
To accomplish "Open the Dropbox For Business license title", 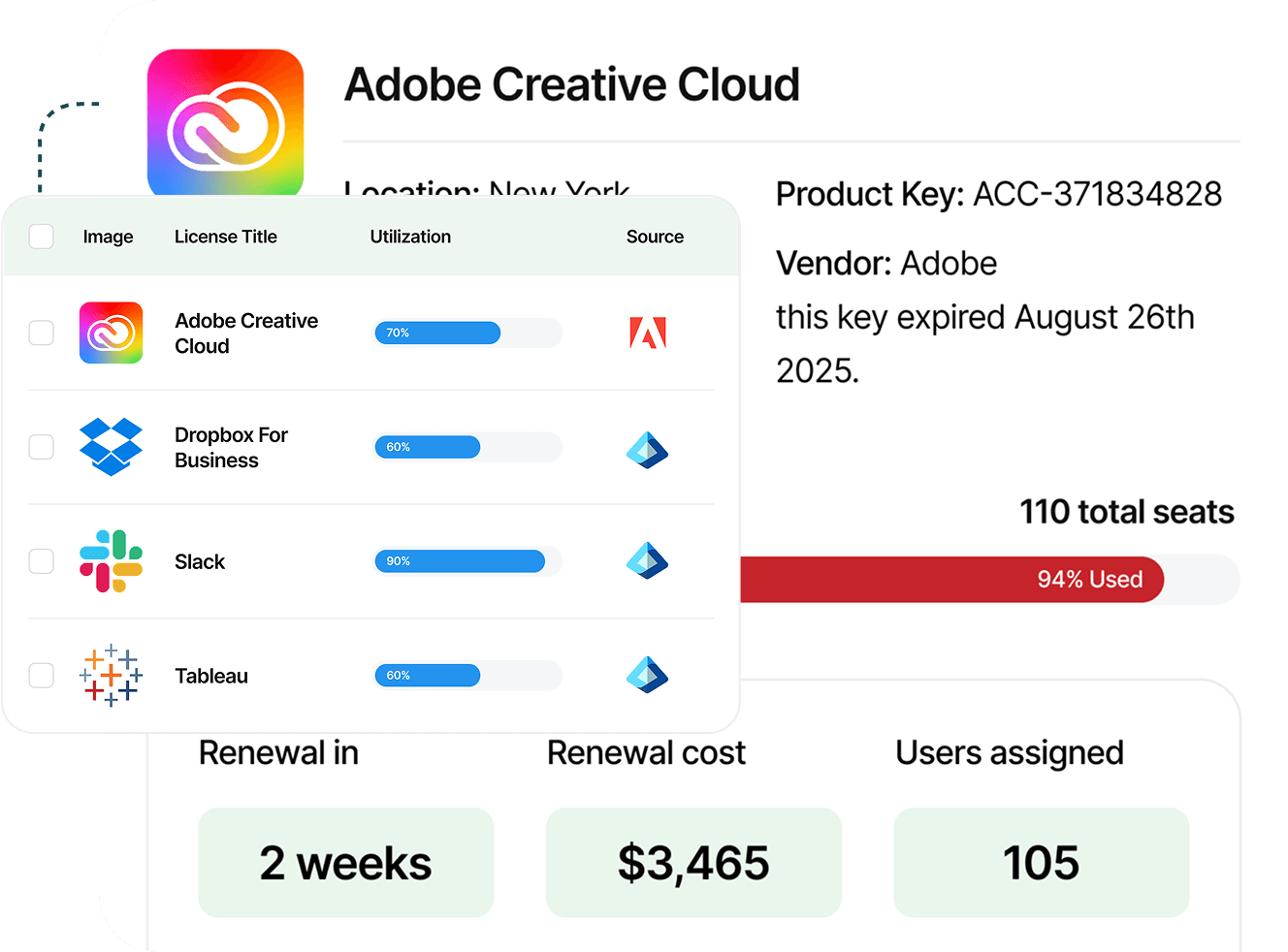I will pos(232,448).
